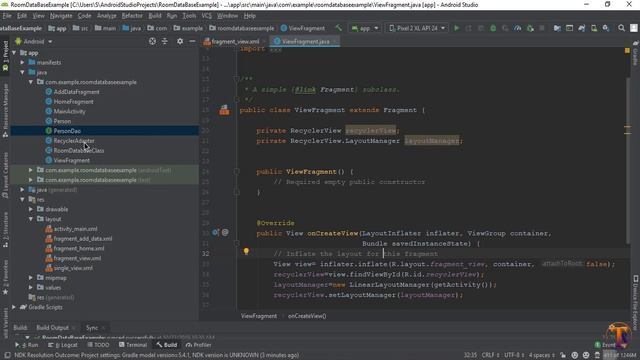The image size is (640, 360).
Task: Click the Search Everywhere magnifier icon
Action: tap(621, 28)
